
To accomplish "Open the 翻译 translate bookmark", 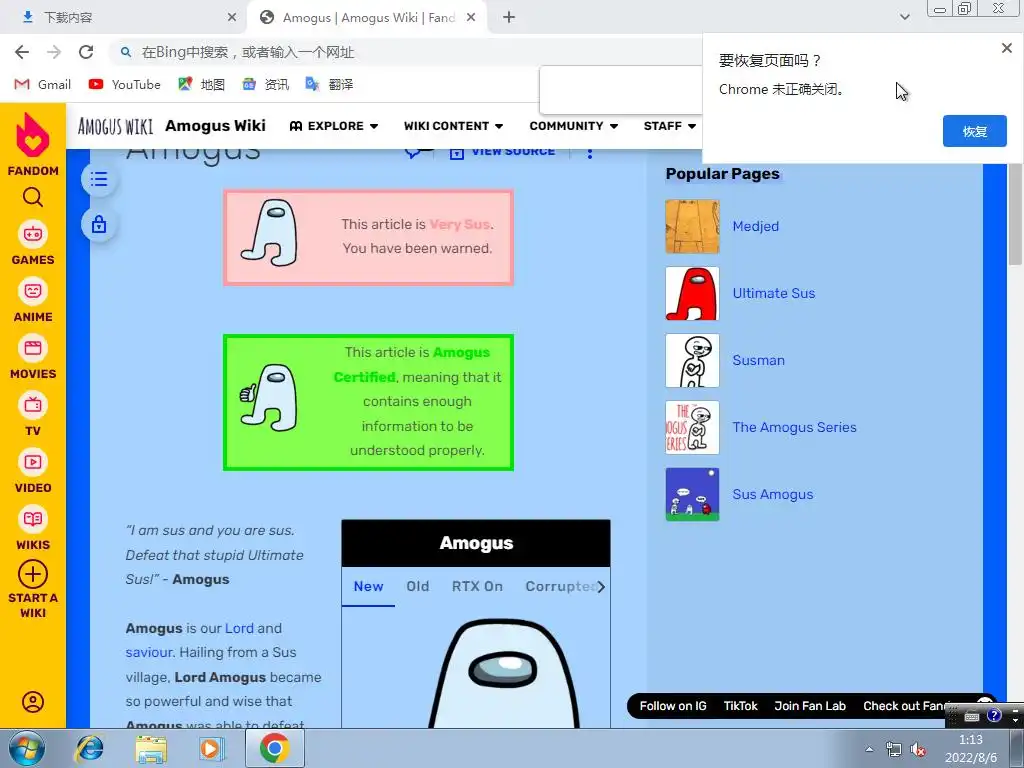I will pos(330,84).
